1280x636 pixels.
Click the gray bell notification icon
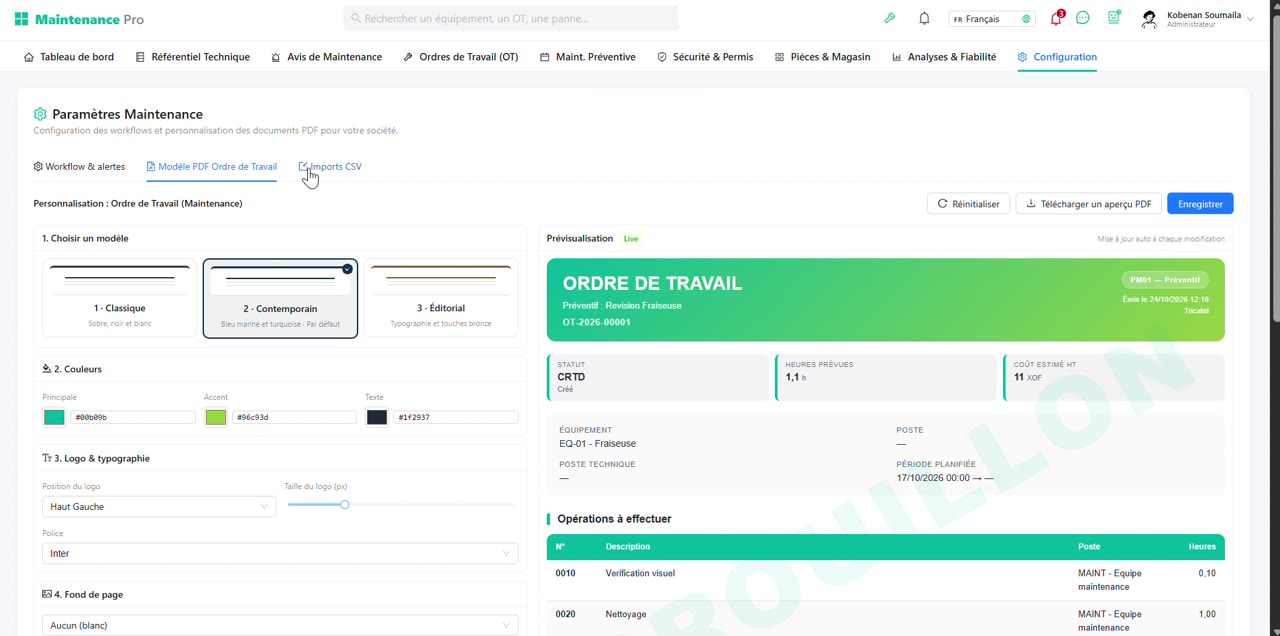pos(925,19)
